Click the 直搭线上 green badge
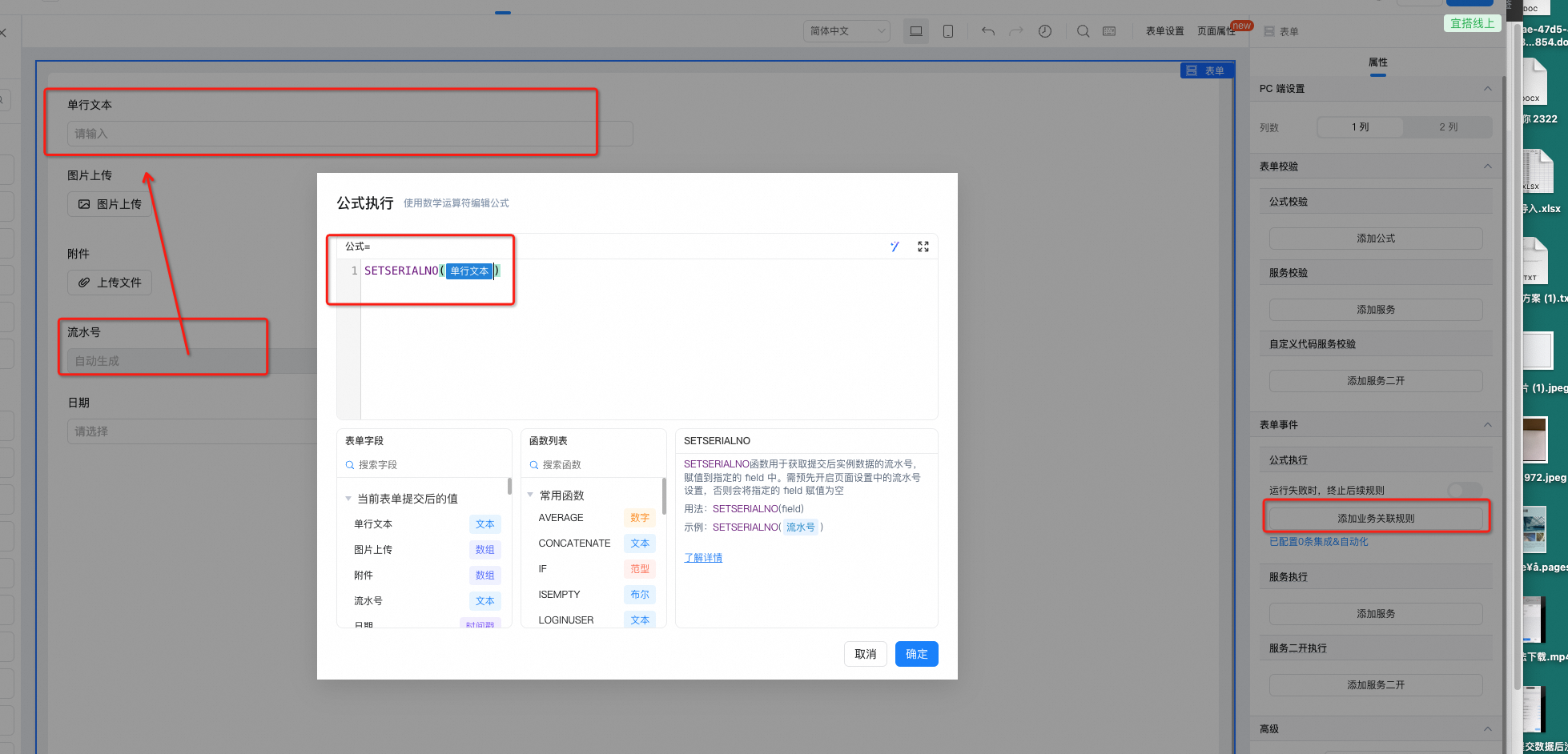The height and width of the screenshot is (754, 1568). (x=1472, y=23)
